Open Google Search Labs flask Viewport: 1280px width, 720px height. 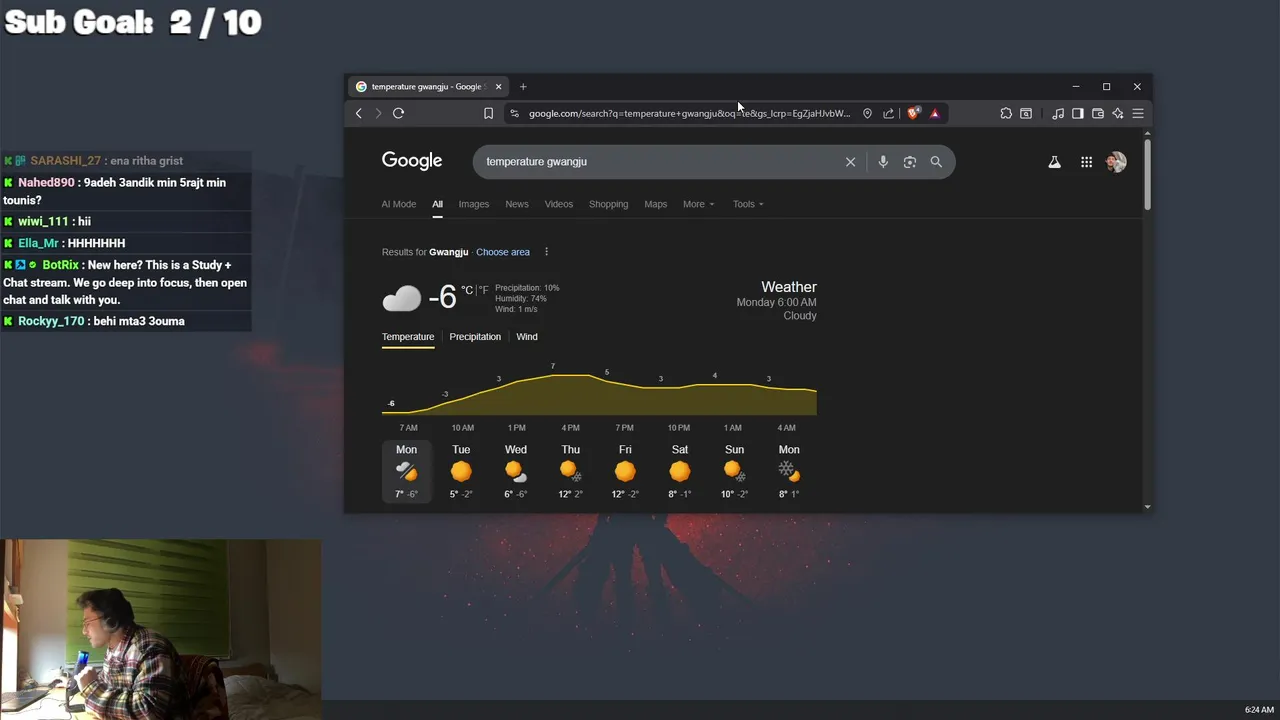click(x=1054, y=162)
